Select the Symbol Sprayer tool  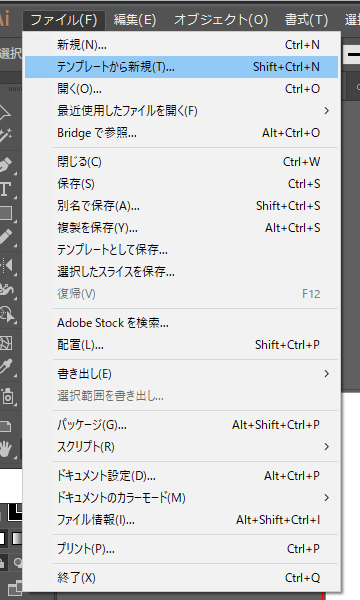7,396
